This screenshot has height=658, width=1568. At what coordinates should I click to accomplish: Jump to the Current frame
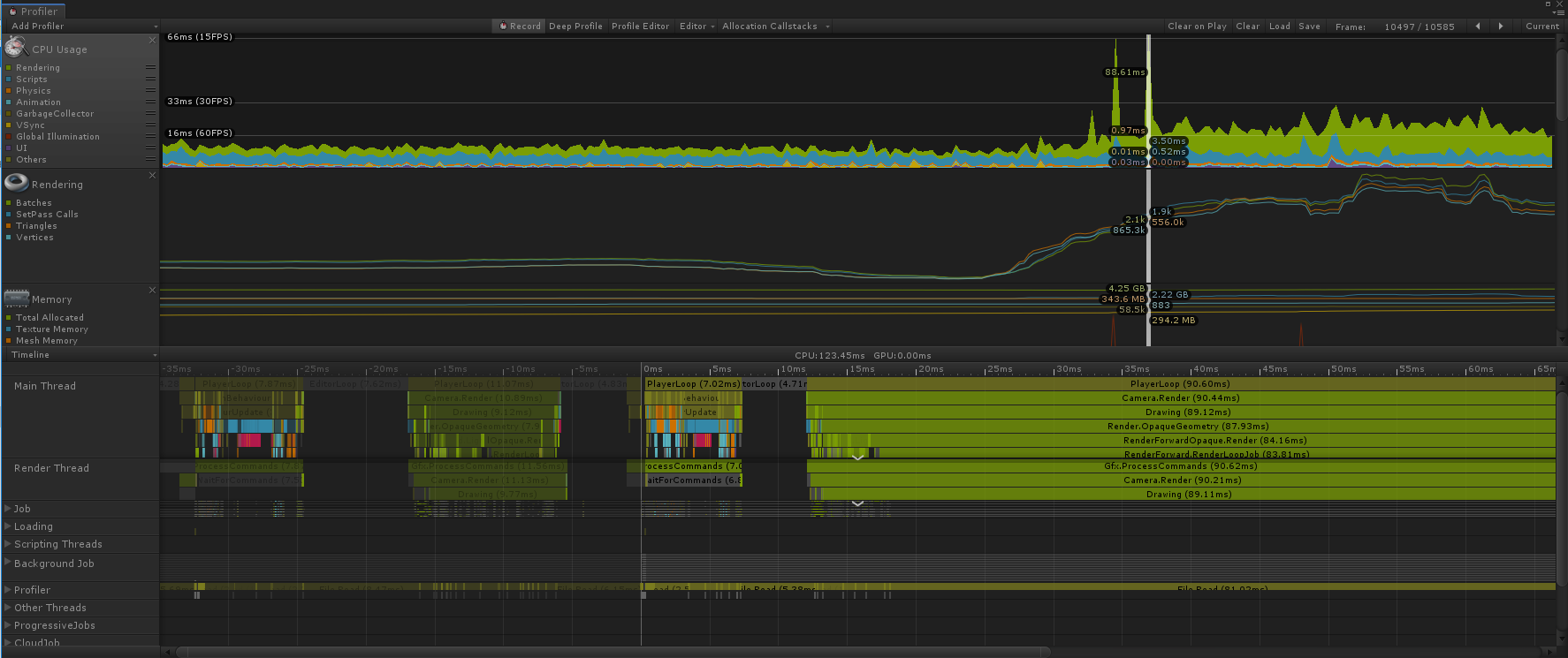pyautogui.click(x=1541, y=26)
